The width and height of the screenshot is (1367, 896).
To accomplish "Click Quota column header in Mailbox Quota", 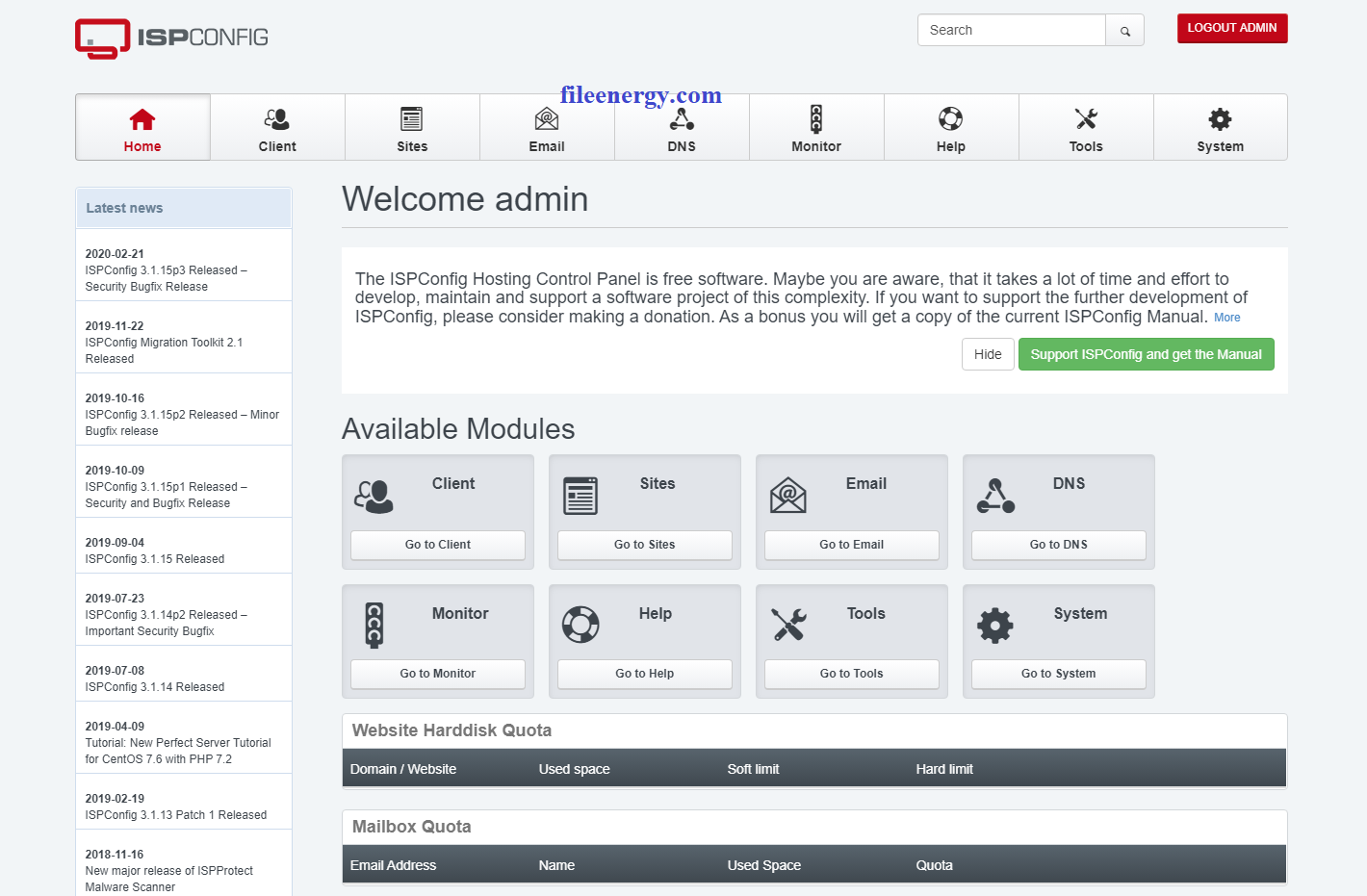I will pos(934,865).
